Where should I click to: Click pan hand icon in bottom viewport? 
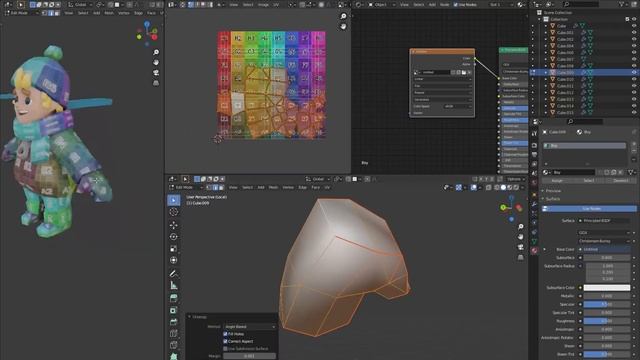(x=520, y=237)
